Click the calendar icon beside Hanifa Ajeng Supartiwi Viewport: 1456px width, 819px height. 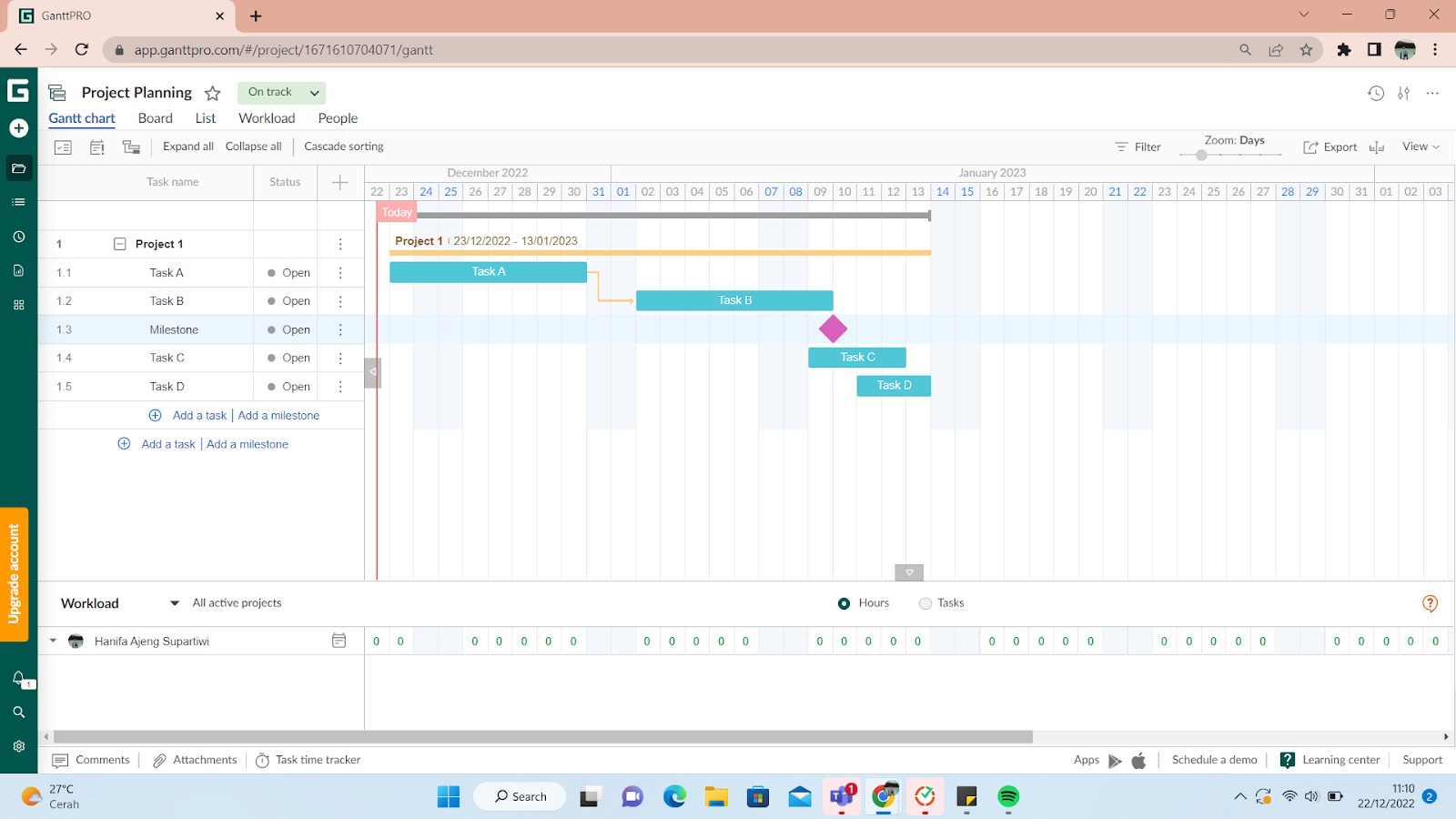(339, 641)
